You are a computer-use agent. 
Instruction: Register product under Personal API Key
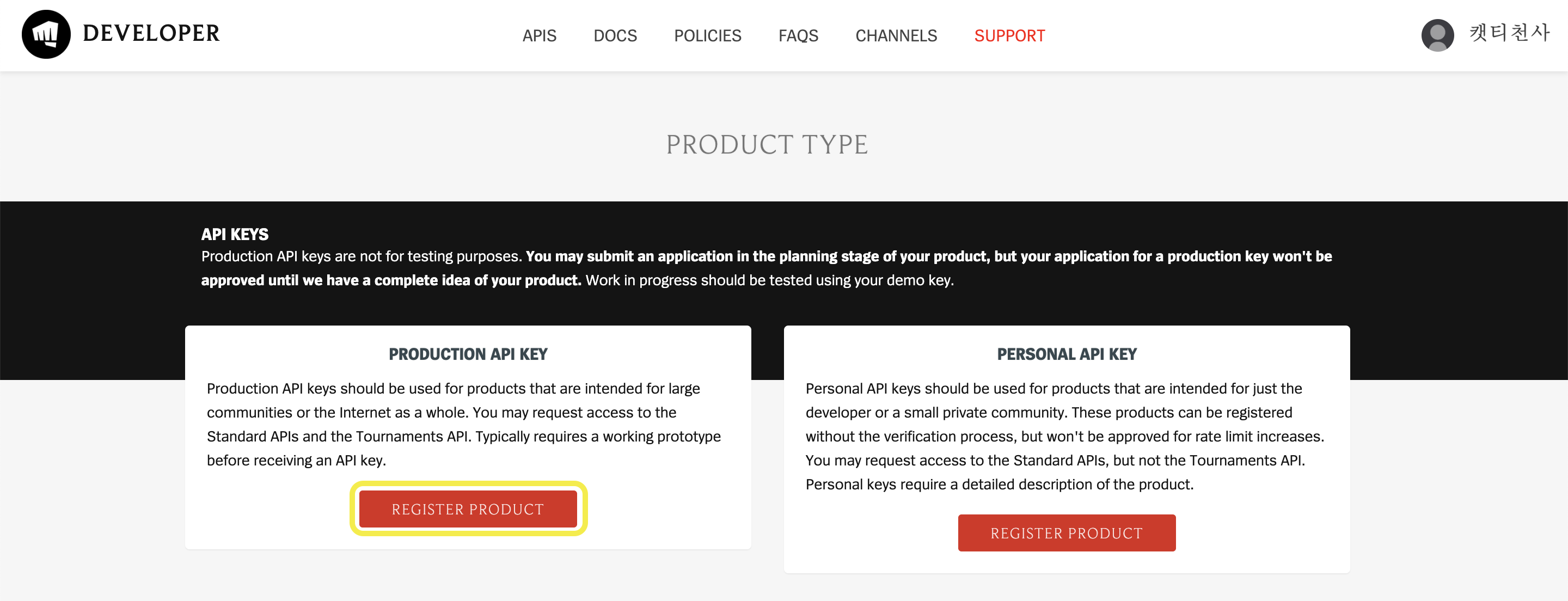pyautogui.click(x=1066, y=532)
